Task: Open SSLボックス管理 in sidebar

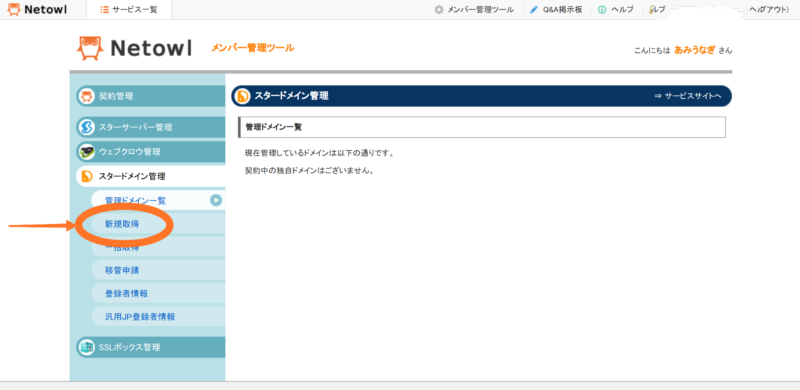Action: (x=151, y=347)
